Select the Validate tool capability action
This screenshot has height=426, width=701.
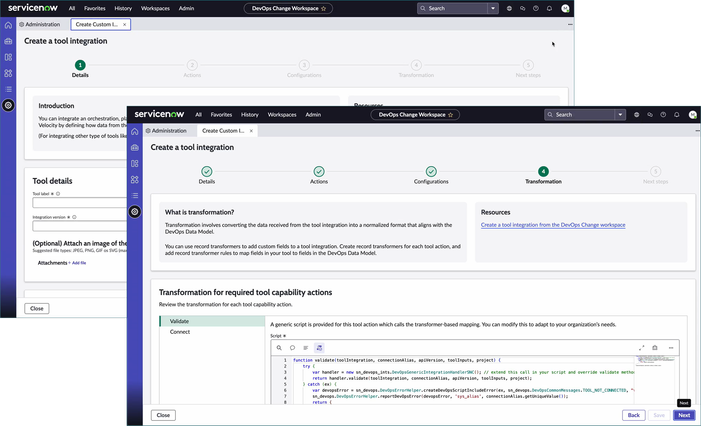[x=212, y=321]
